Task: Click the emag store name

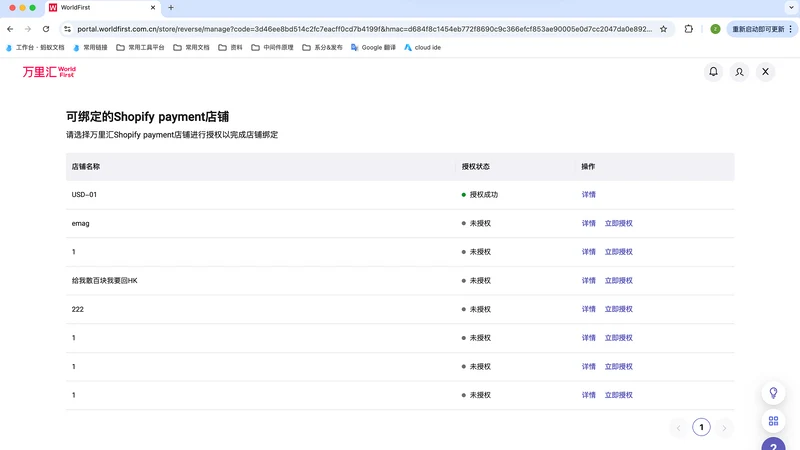Action: point(81,223)
